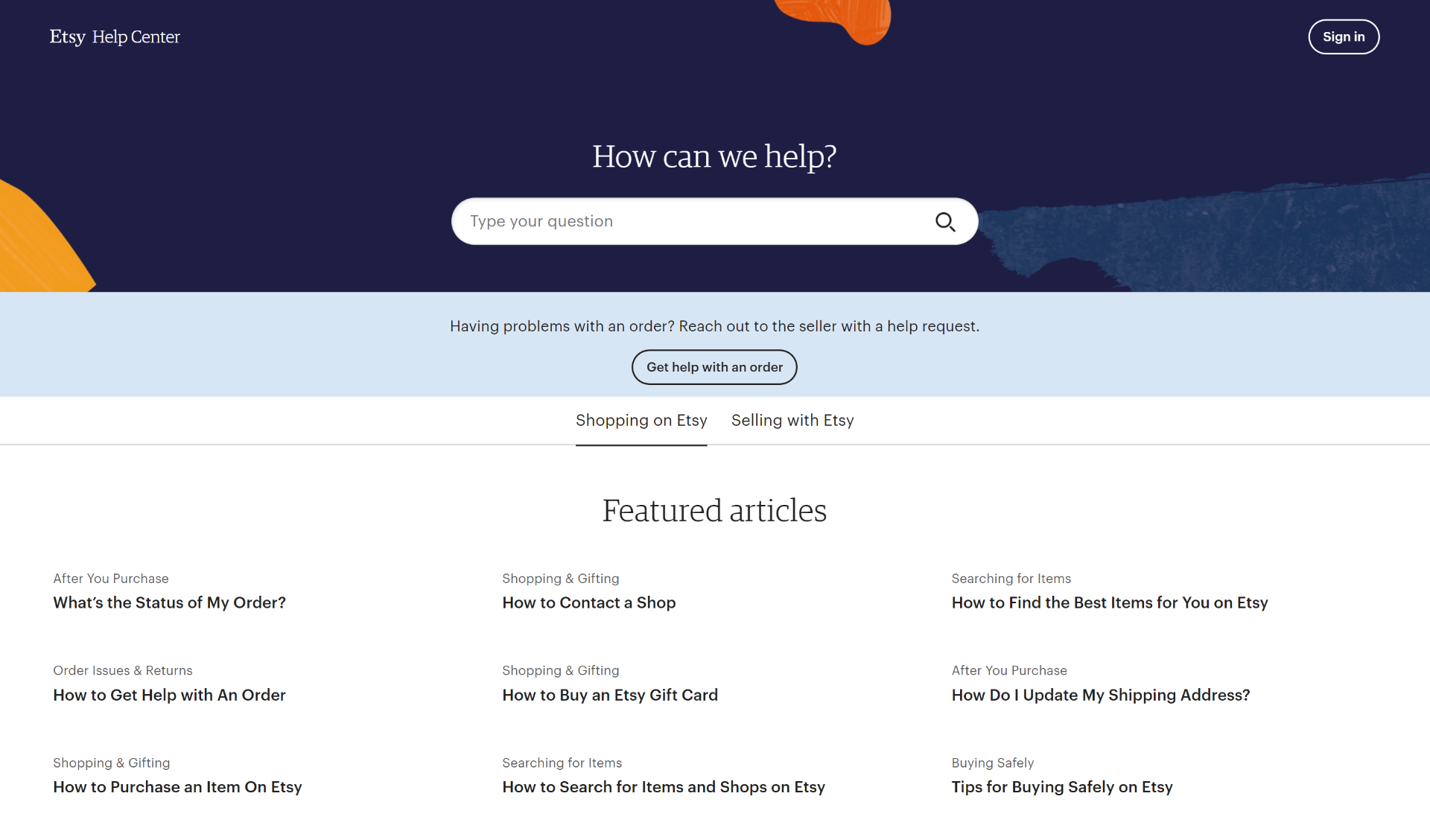Go to Help Center home link
This screenshot has width=1430, height=840.
(136, 36)
